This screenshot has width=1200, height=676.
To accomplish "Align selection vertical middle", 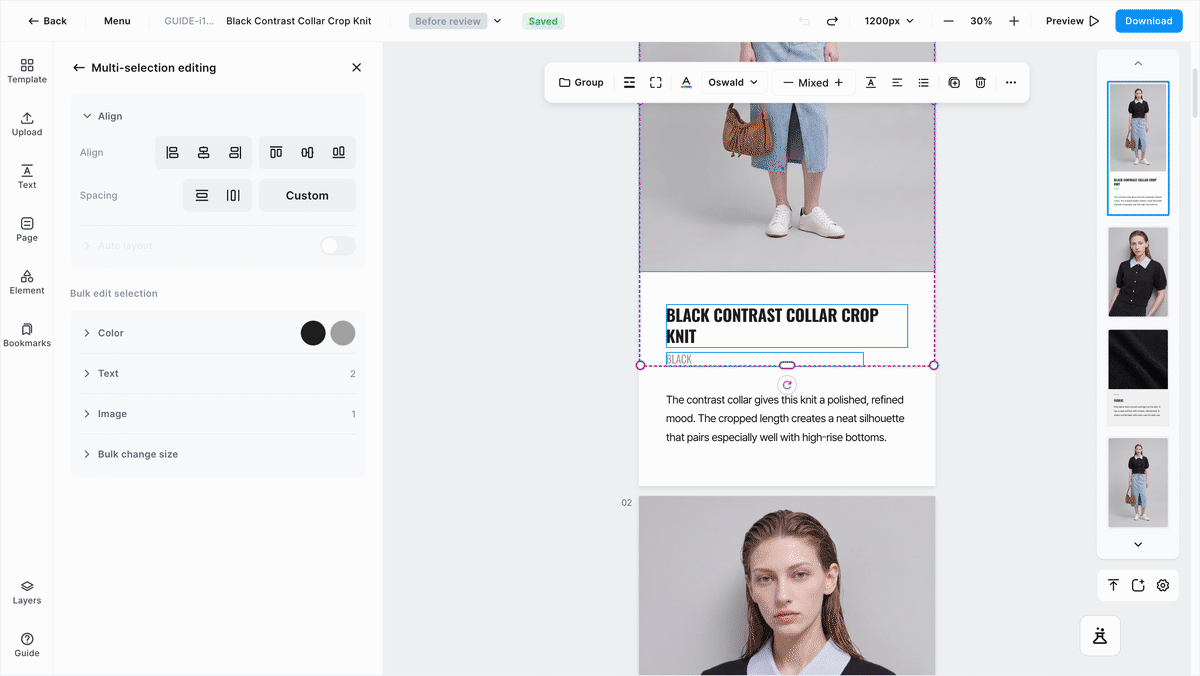I will click(x=307, y=153).
